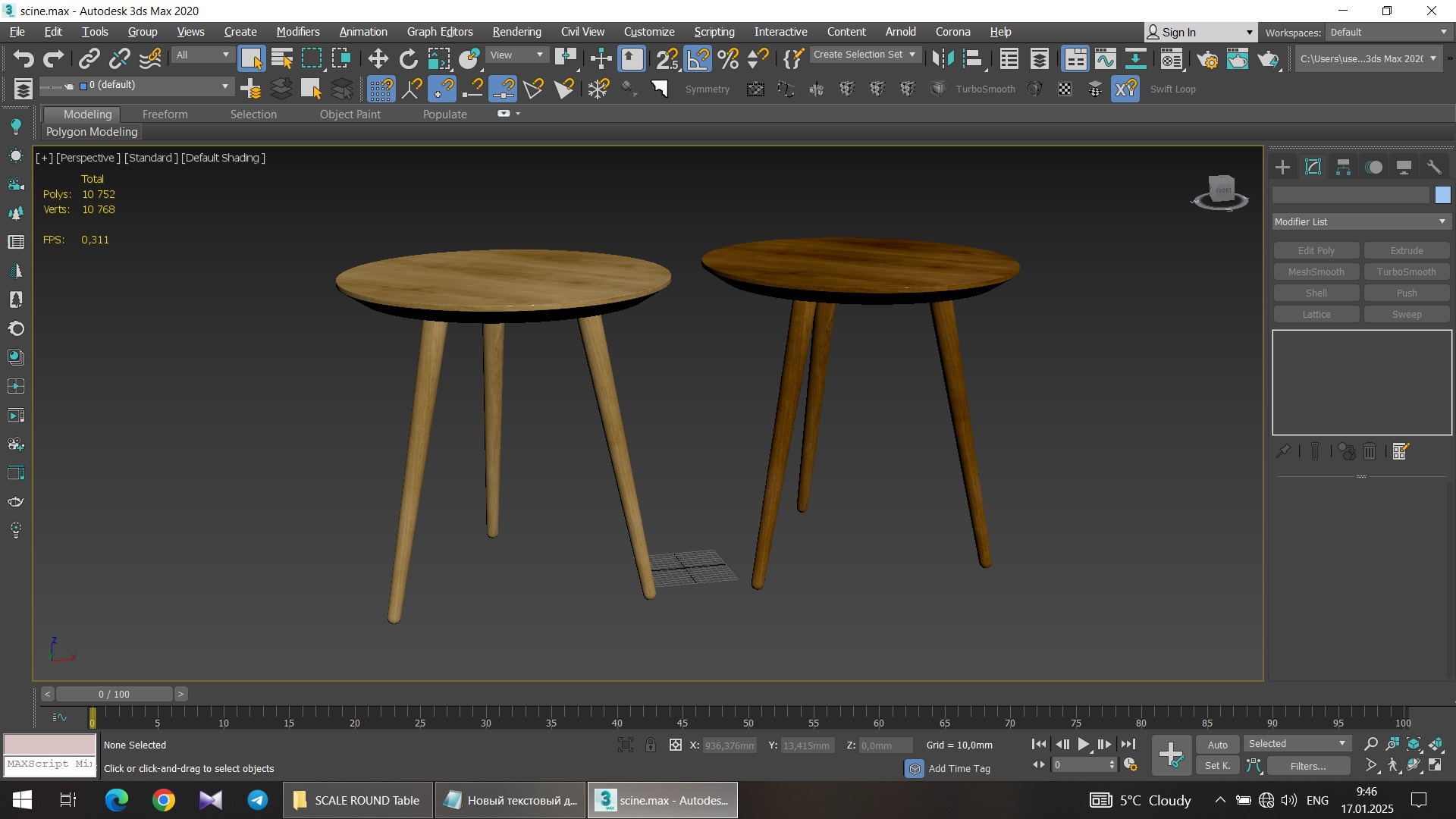1456x819 pixels.
Task: Toggle the Selection Lock padlock
Action: pos(651,745)
